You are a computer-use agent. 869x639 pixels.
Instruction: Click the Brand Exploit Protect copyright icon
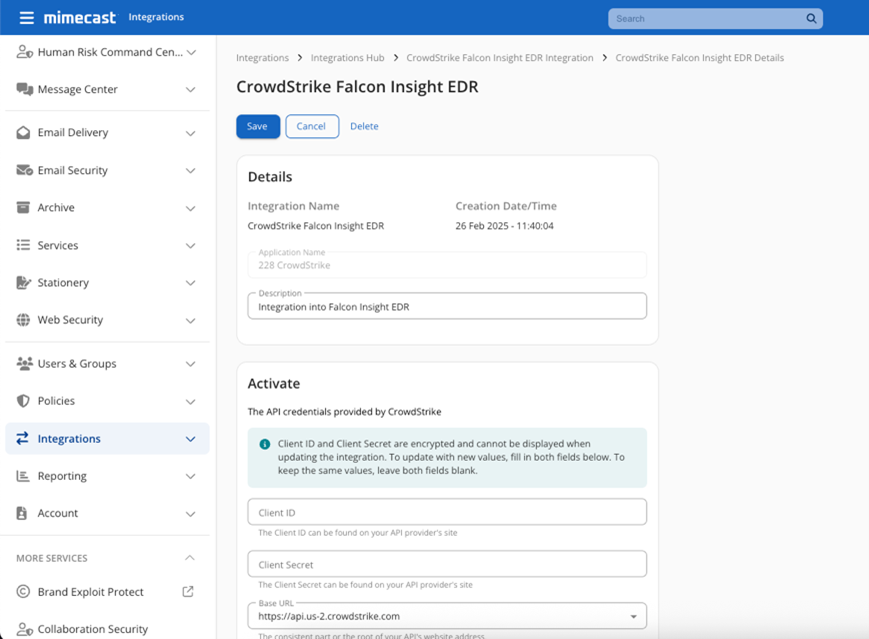click(23, 591)
